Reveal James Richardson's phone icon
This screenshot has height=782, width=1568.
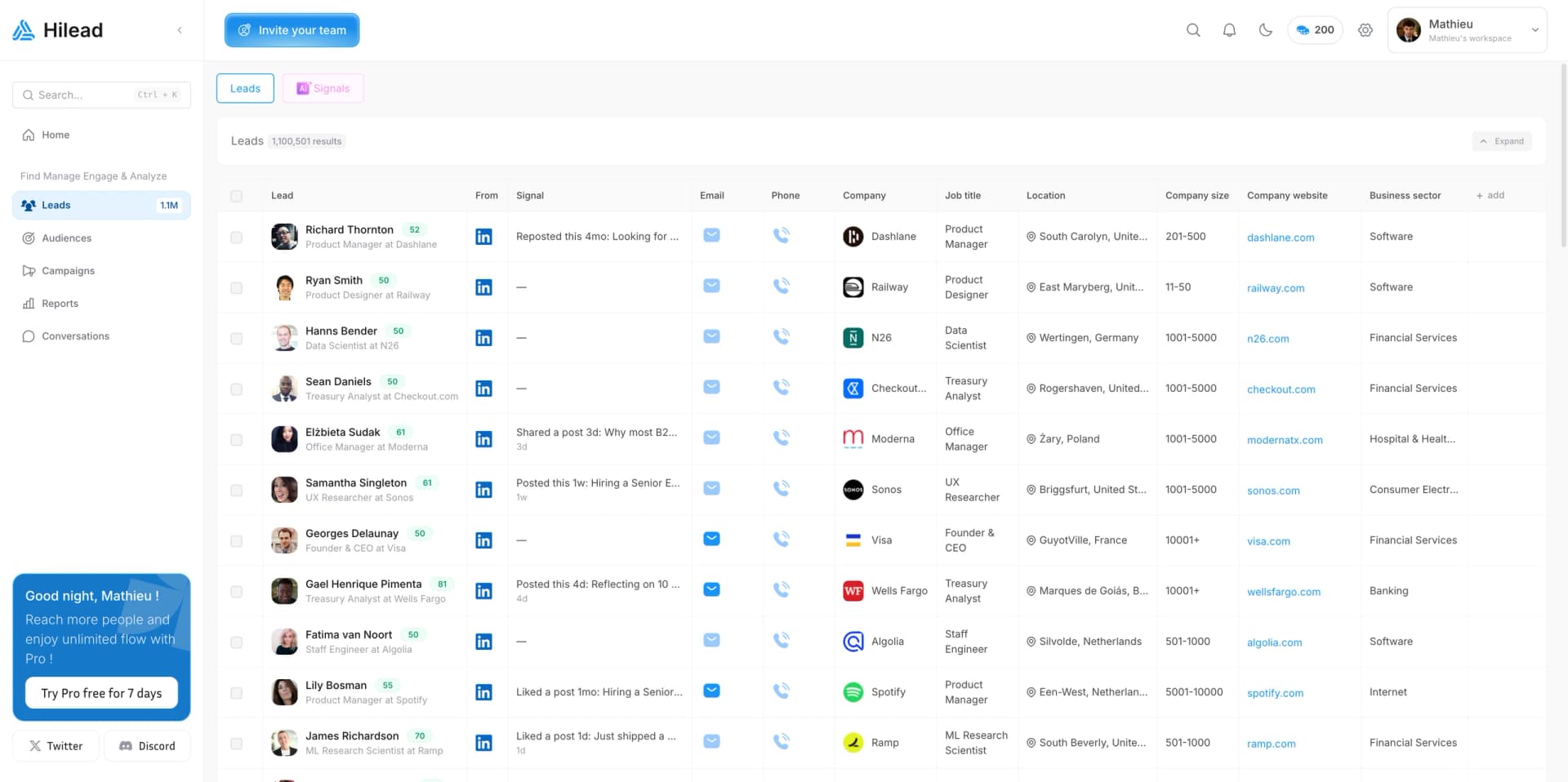point(782,741)
